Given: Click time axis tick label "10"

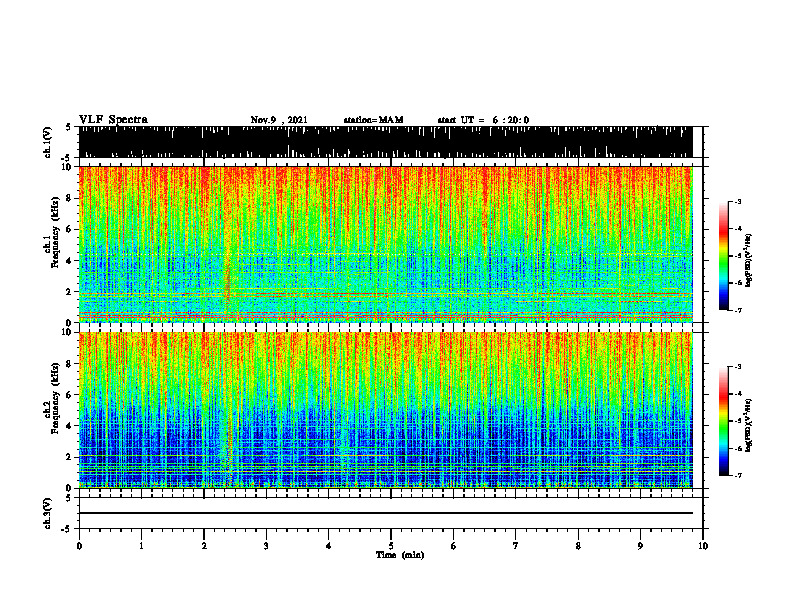Looking at the screenshot, I should point(703,546).
